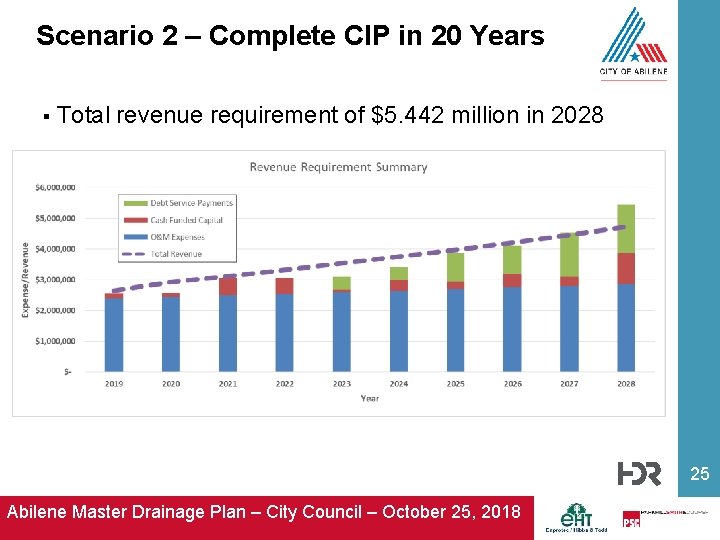720x540 pixels.
Task: Click the $4,000,000 y-axis label
Action: pos(55,249)
